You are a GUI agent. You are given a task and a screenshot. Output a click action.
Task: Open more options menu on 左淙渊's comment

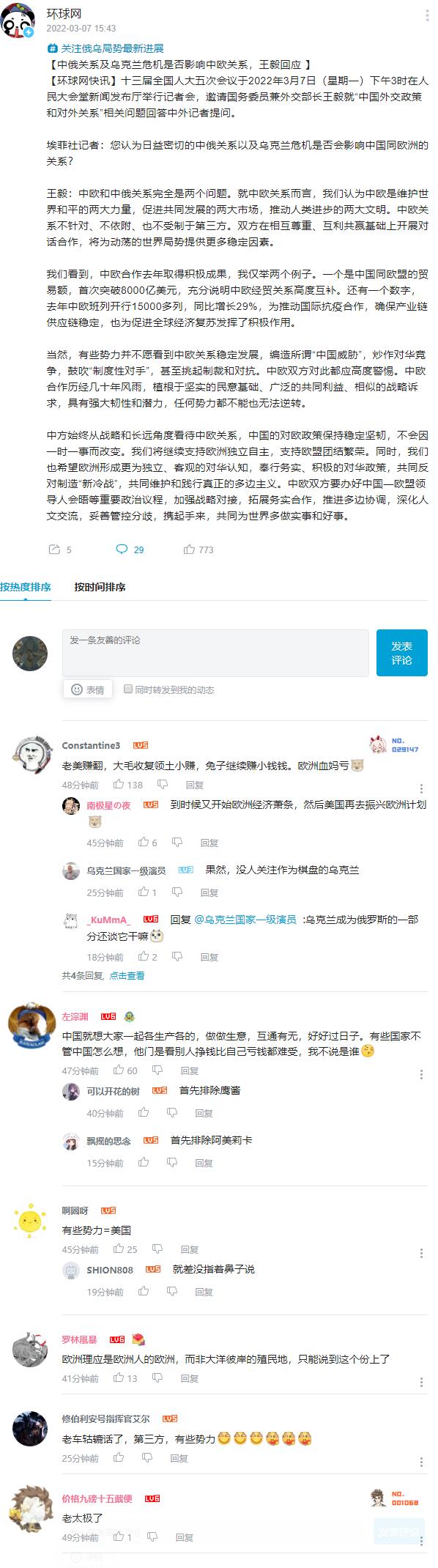[421, 1074]
